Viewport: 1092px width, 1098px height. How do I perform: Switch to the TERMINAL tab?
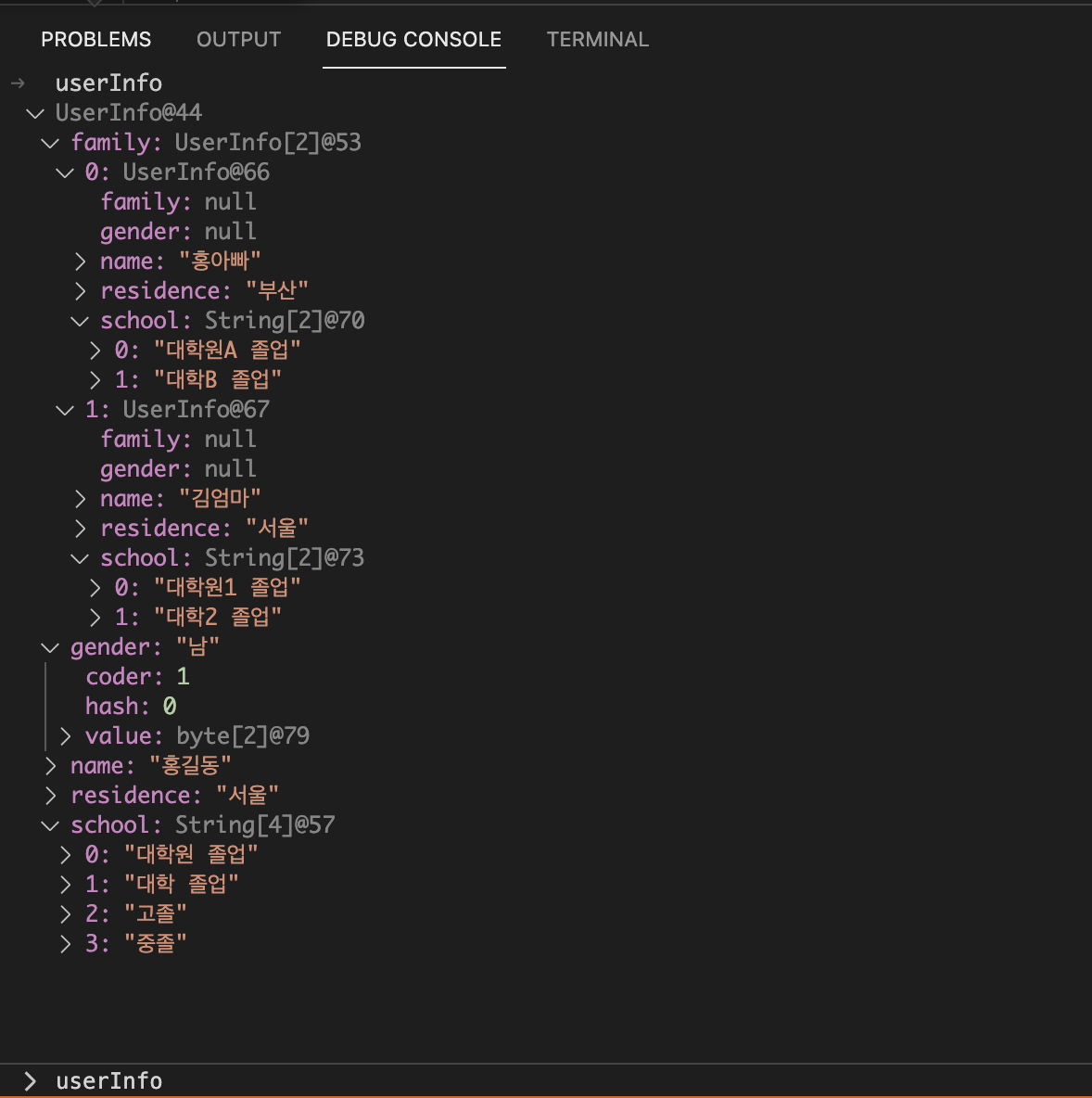point(597,39)
